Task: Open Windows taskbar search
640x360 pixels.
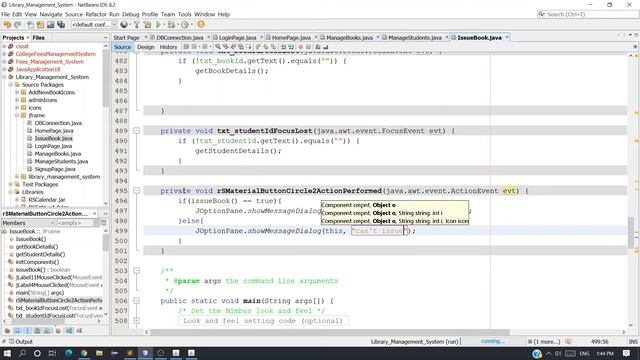Action: (22, 353)
